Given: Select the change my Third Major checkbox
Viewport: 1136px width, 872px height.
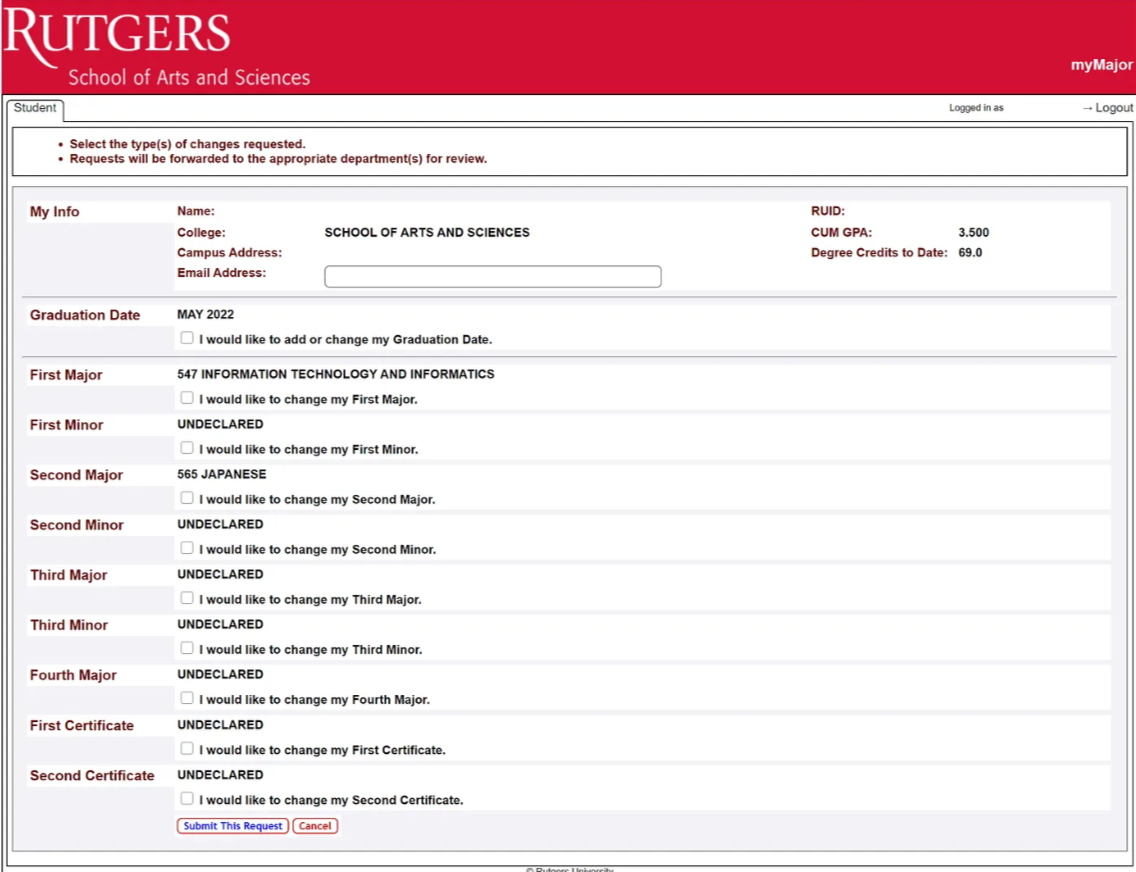Looking at the screenshot, I should coord(187,598).
